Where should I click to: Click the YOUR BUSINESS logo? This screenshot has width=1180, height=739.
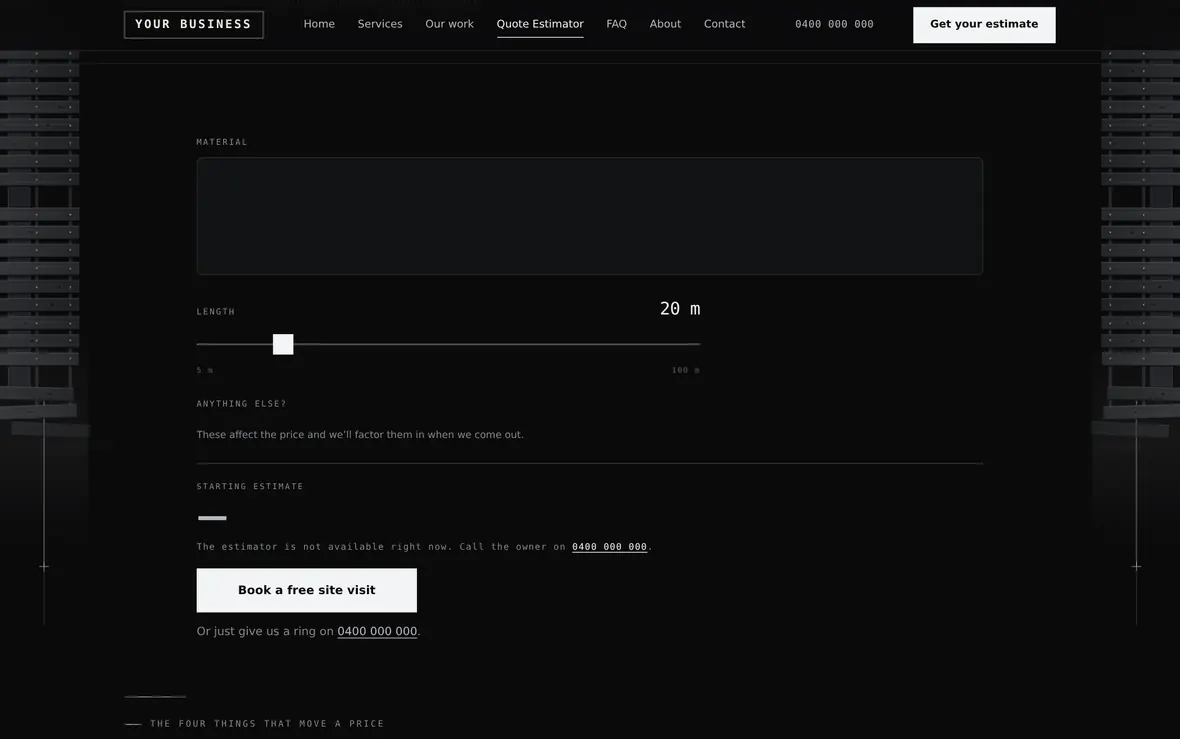193,24
